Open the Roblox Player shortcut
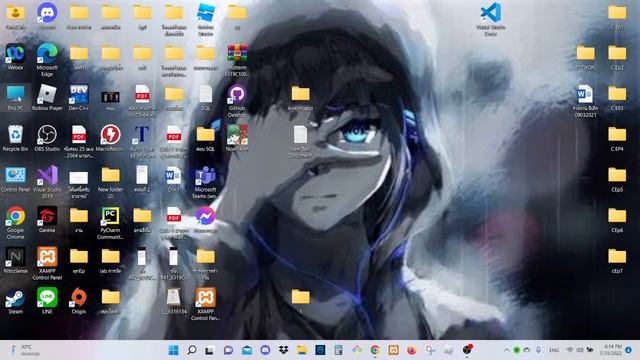640x360 pixels. click(47, 98)
